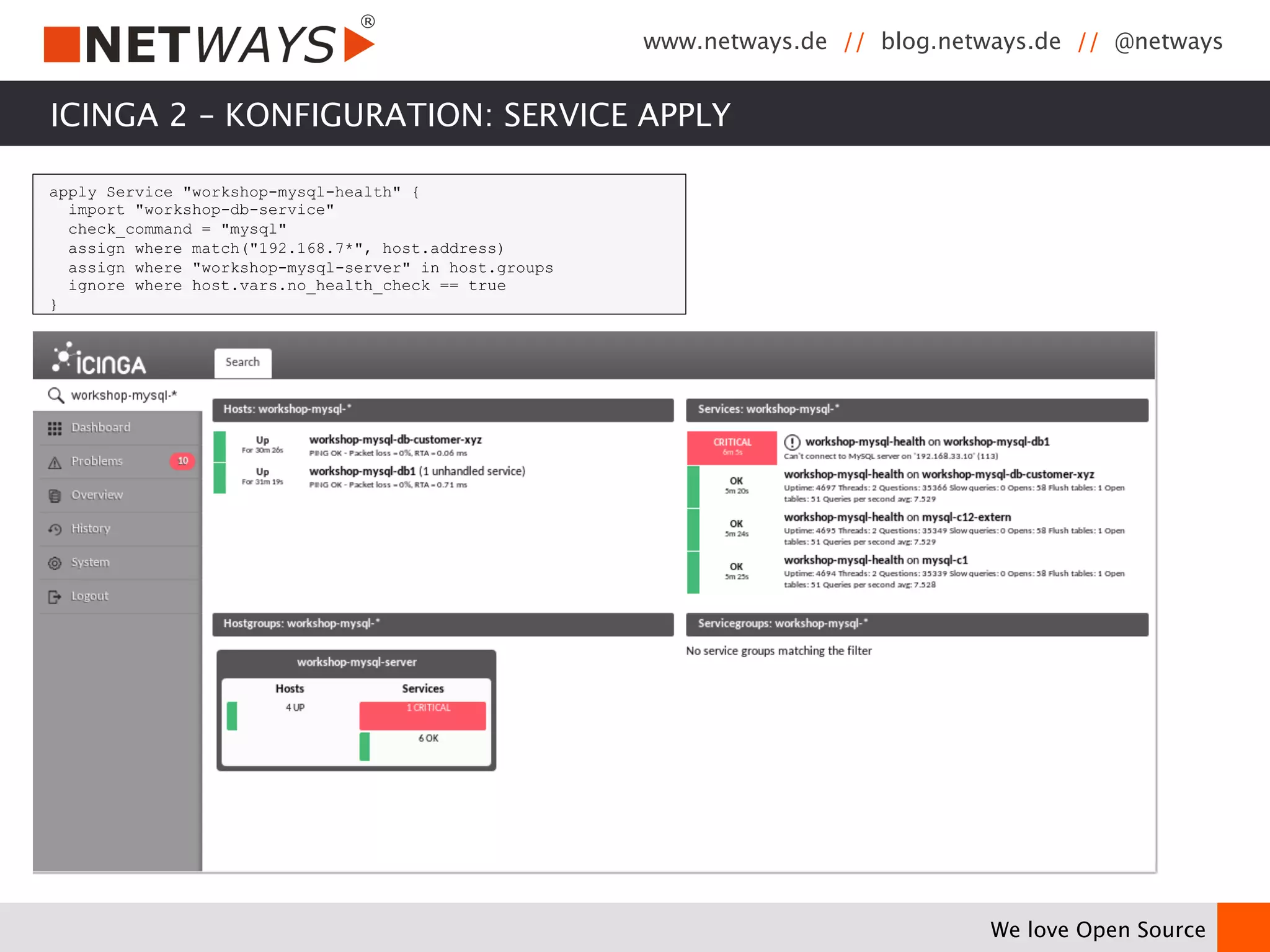Image resolution: width=1270 pixels, height=952 pixels.
Task: Click 'No service groups matching the filter'
Action: coord(779,651)
